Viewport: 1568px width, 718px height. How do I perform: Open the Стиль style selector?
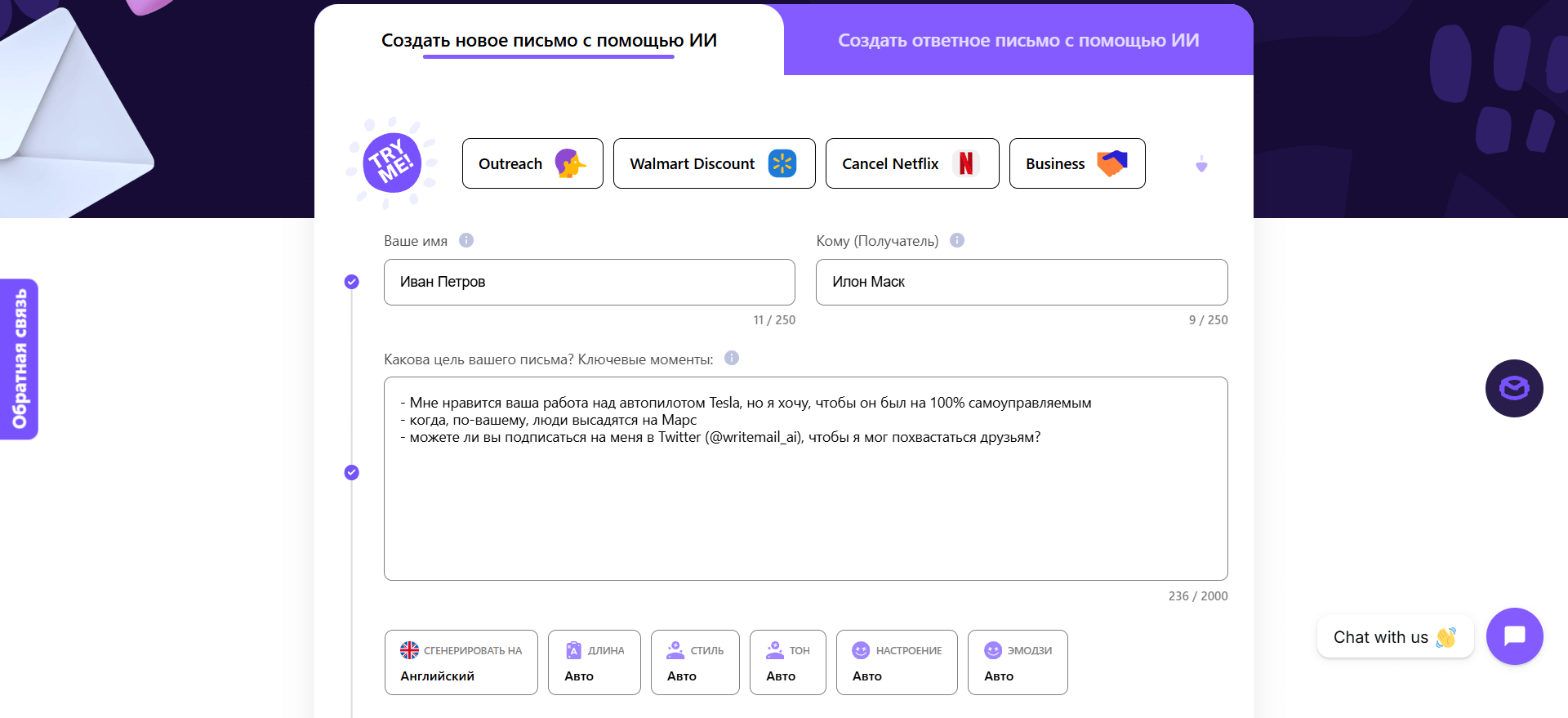[694, 662]
